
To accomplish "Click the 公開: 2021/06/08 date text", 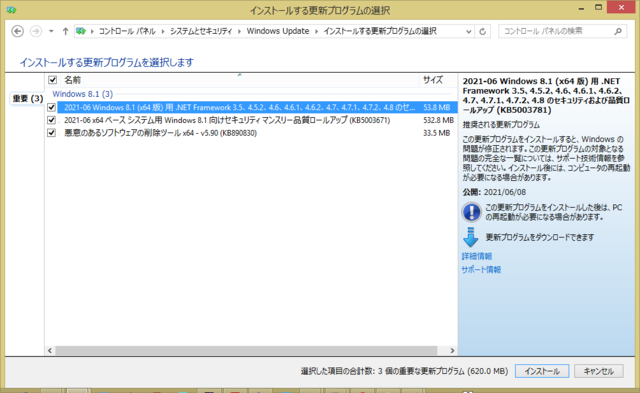I will tap(494, 192).
